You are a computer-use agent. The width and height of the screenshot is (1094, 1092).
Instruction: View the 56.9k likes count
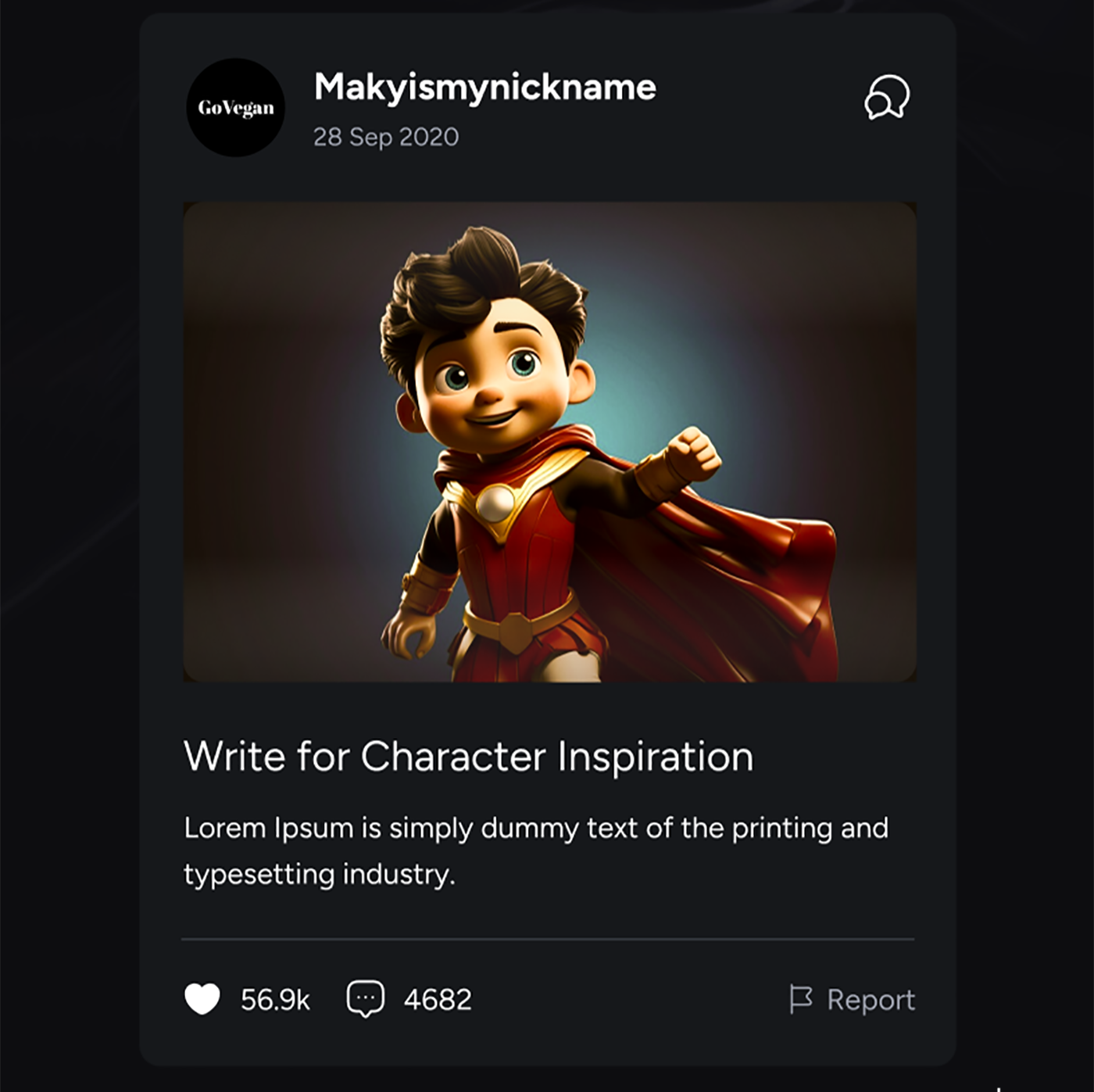275,1000
